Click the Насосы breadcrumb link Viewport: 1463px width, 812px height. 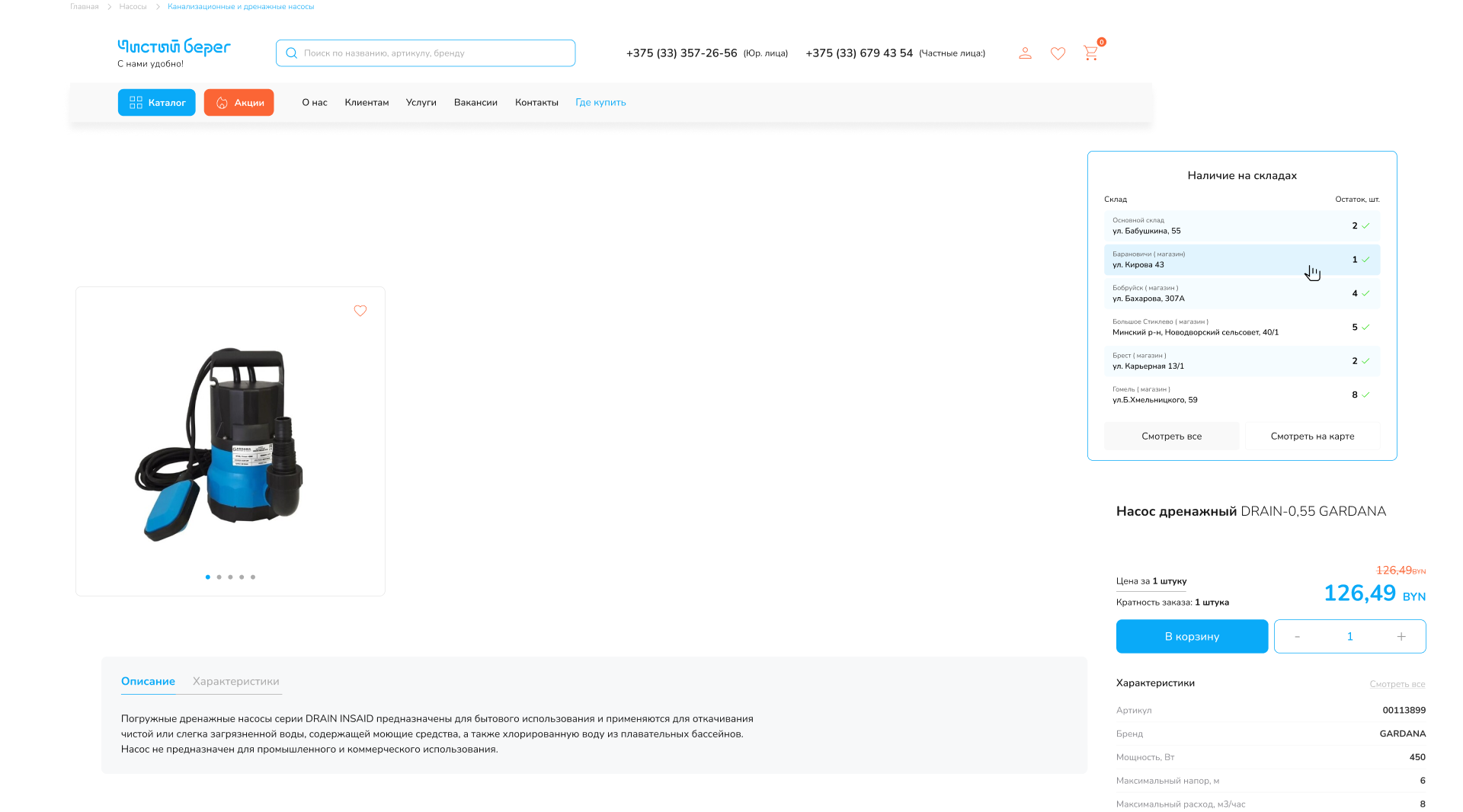click(133, 7)
